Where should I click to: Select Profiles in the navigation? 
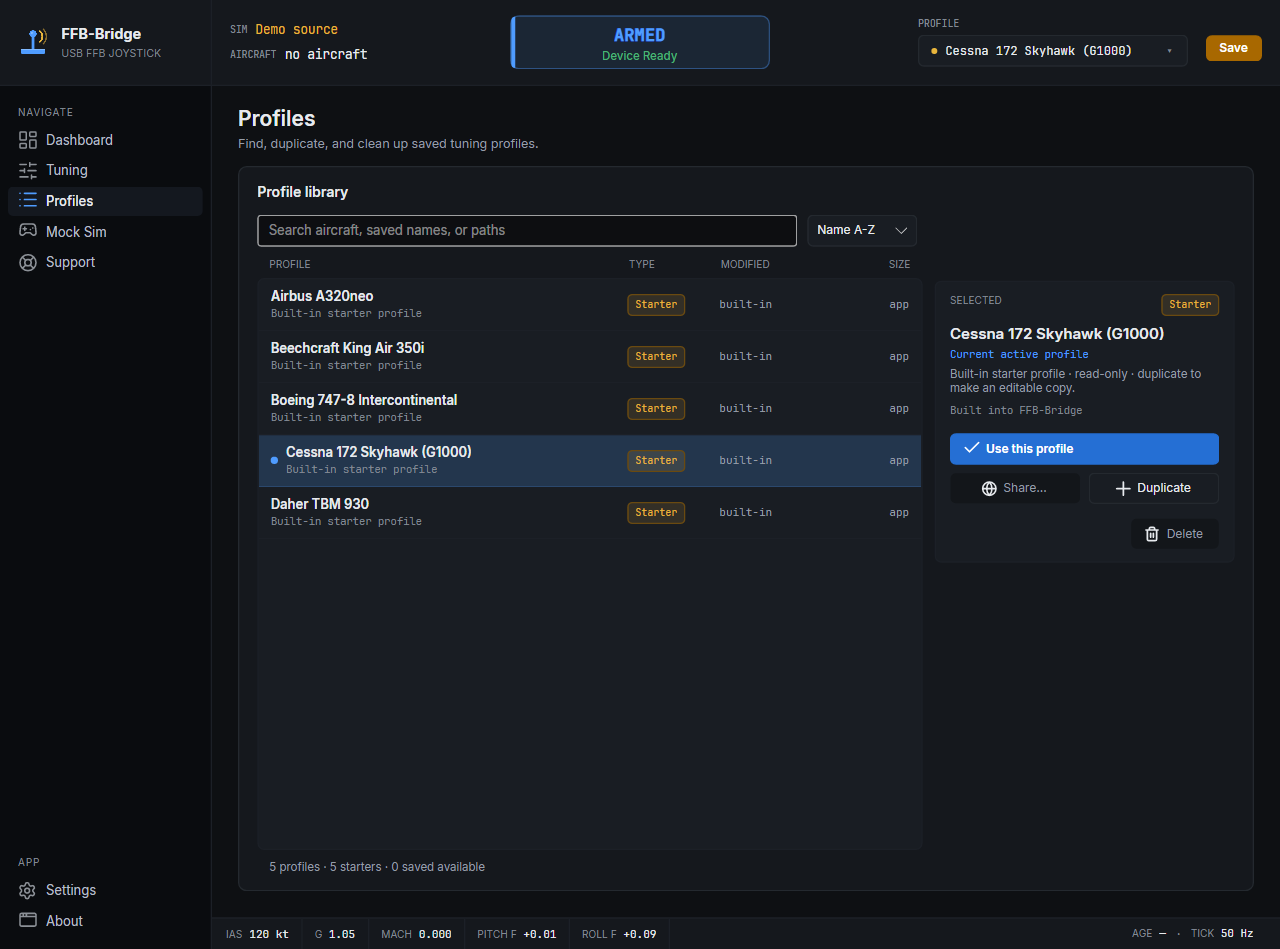pyautogui.click(x=105, y=201)
